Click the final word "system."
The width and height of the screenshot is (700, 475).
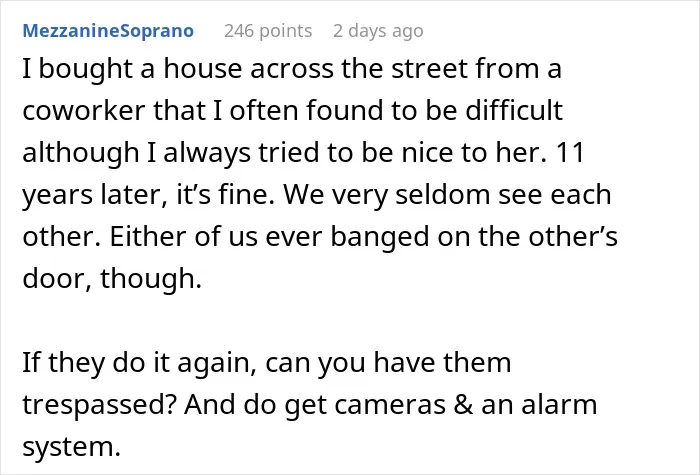pyautogui.click(x=71, y=447)
